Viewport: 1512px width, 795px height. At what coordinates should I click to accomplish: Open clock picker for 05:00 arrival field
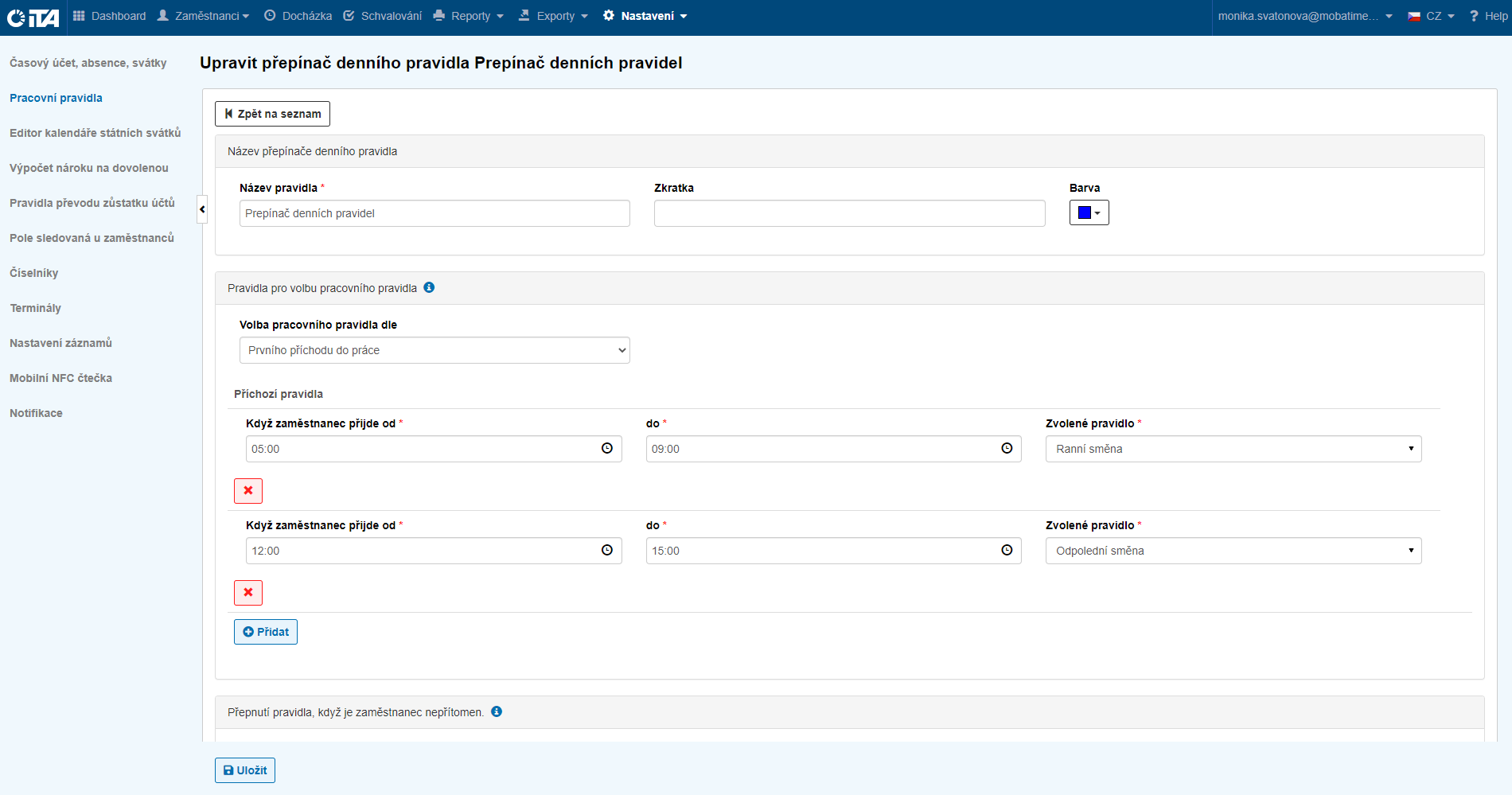coord(607,449)
